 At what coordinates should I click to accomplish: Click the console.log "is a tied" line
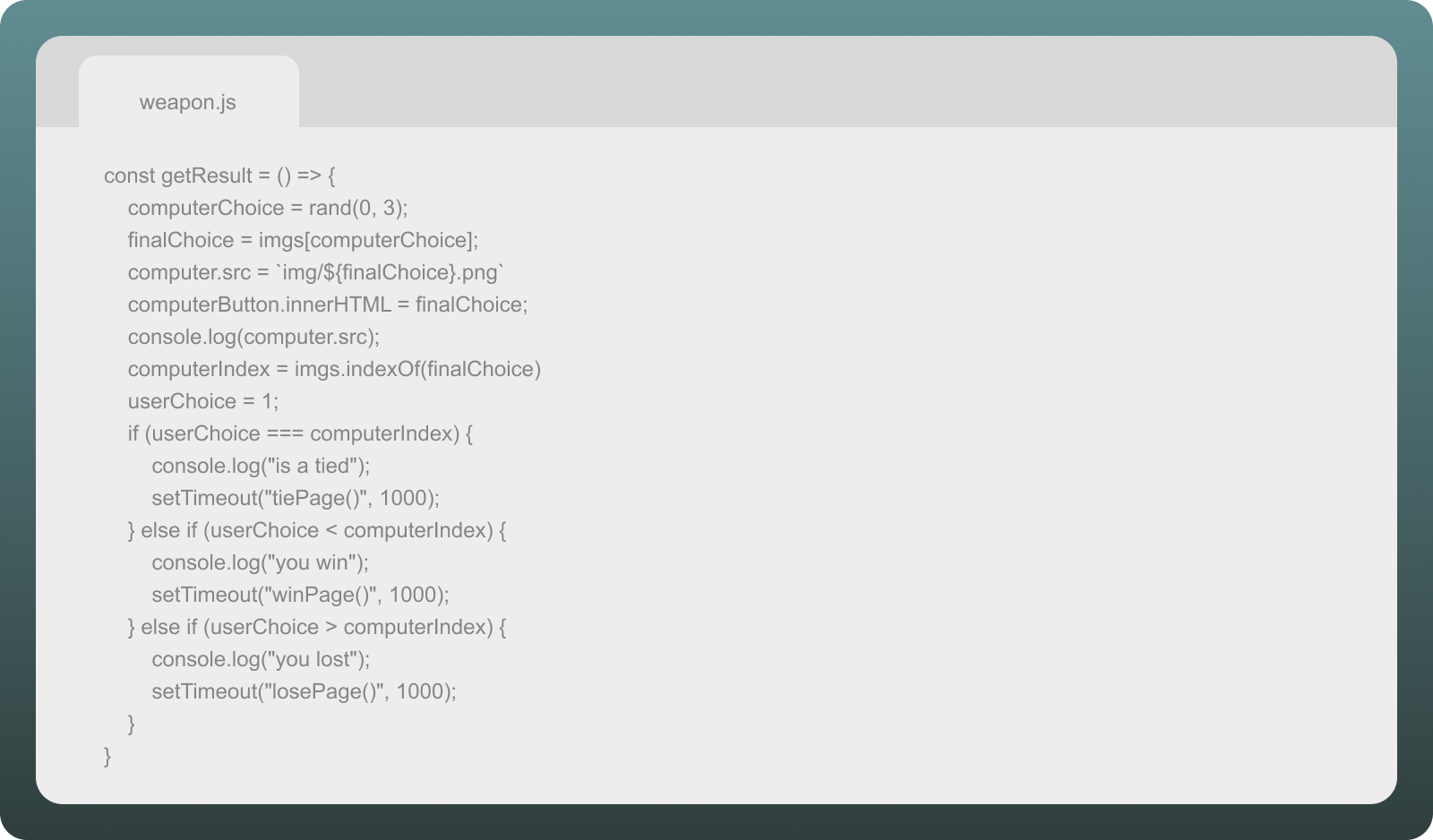[261, 466]
